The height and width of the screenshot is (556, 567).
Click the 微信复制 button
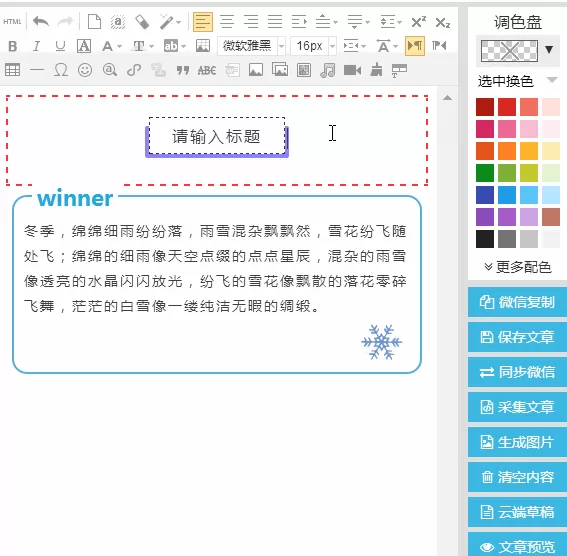click(517, 302)
